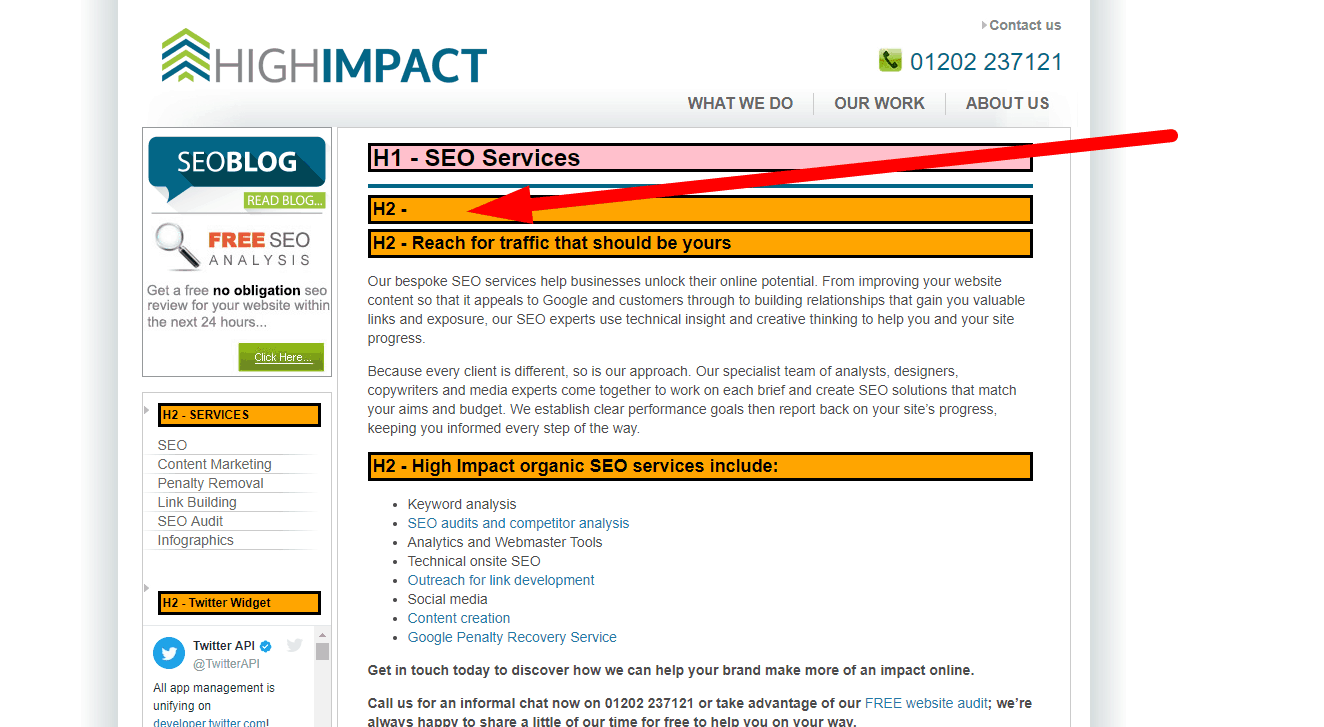Click the gray Twitter bird in the widget header
Viewport: 1324px width, 727px height.
coord(294,646)
